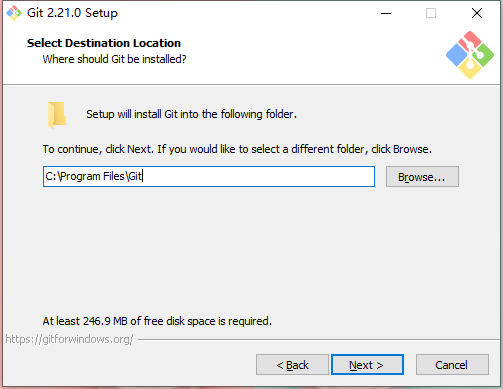Click the greyed-out maximize button
The height and width of the screenshot is (389, 503).
(431, 13)
